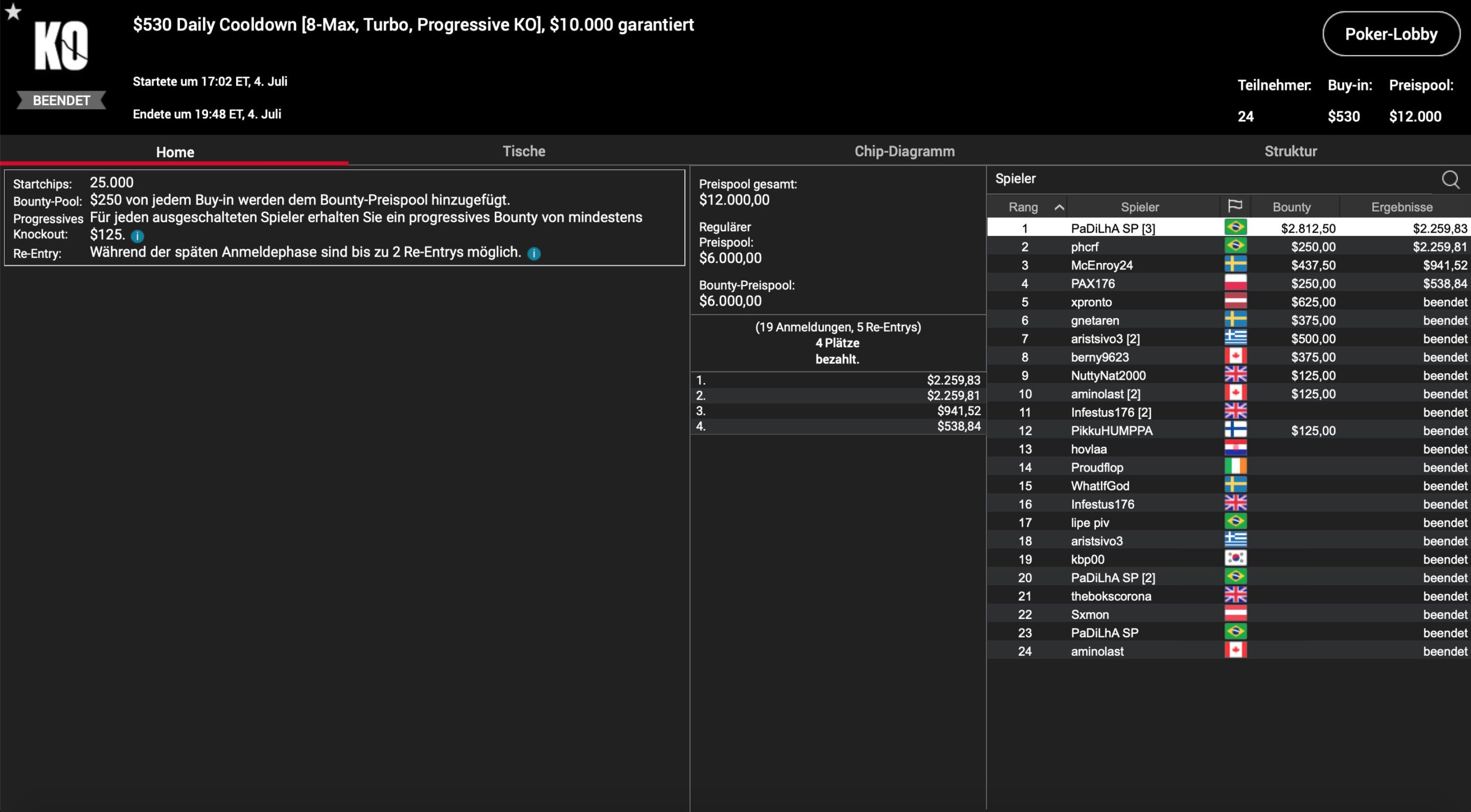Screen dimensions: 1471x812
Task: Open the player search magnifier
Action: pos(1450,180)
